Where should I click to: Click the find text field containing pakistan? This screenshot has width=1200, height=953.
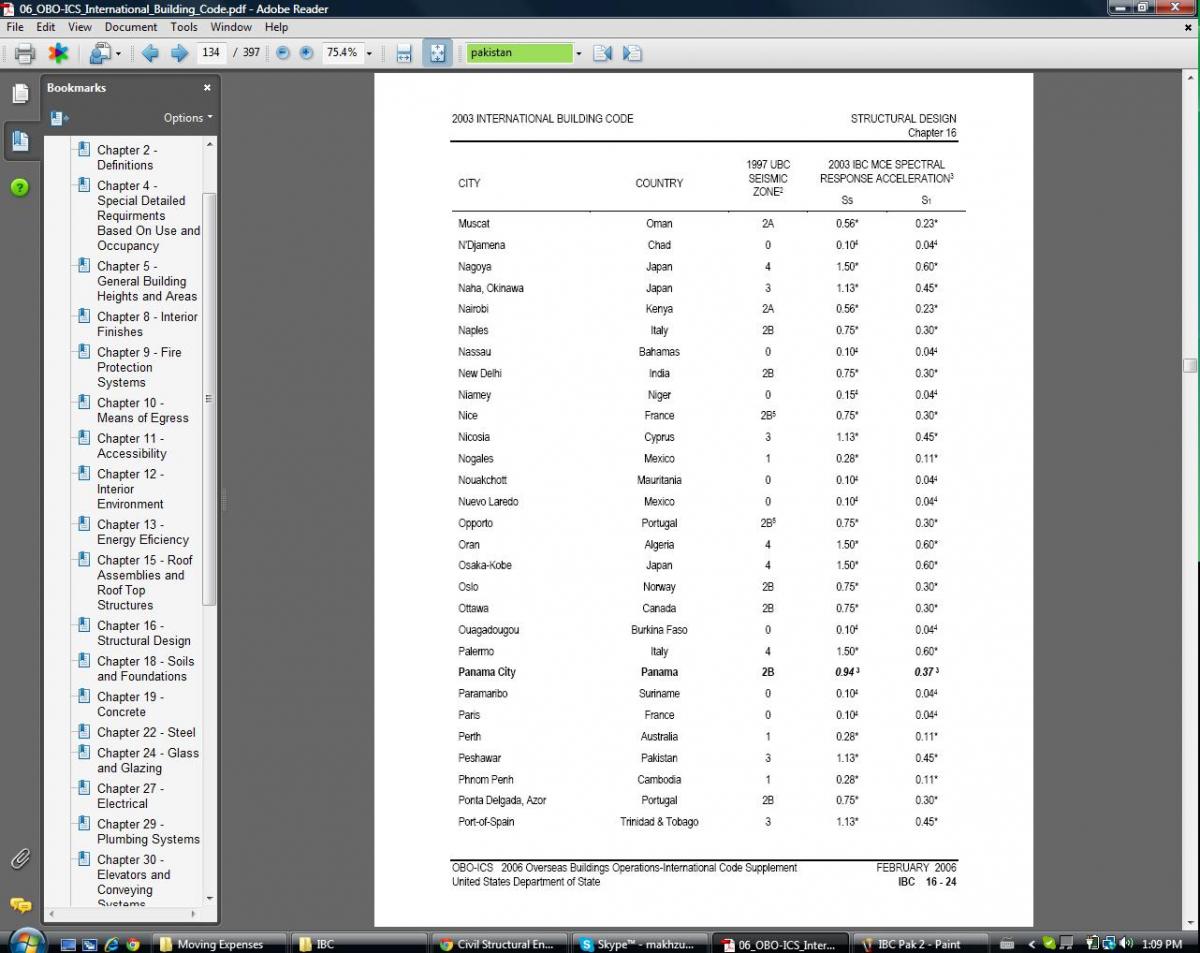[520, 53]
